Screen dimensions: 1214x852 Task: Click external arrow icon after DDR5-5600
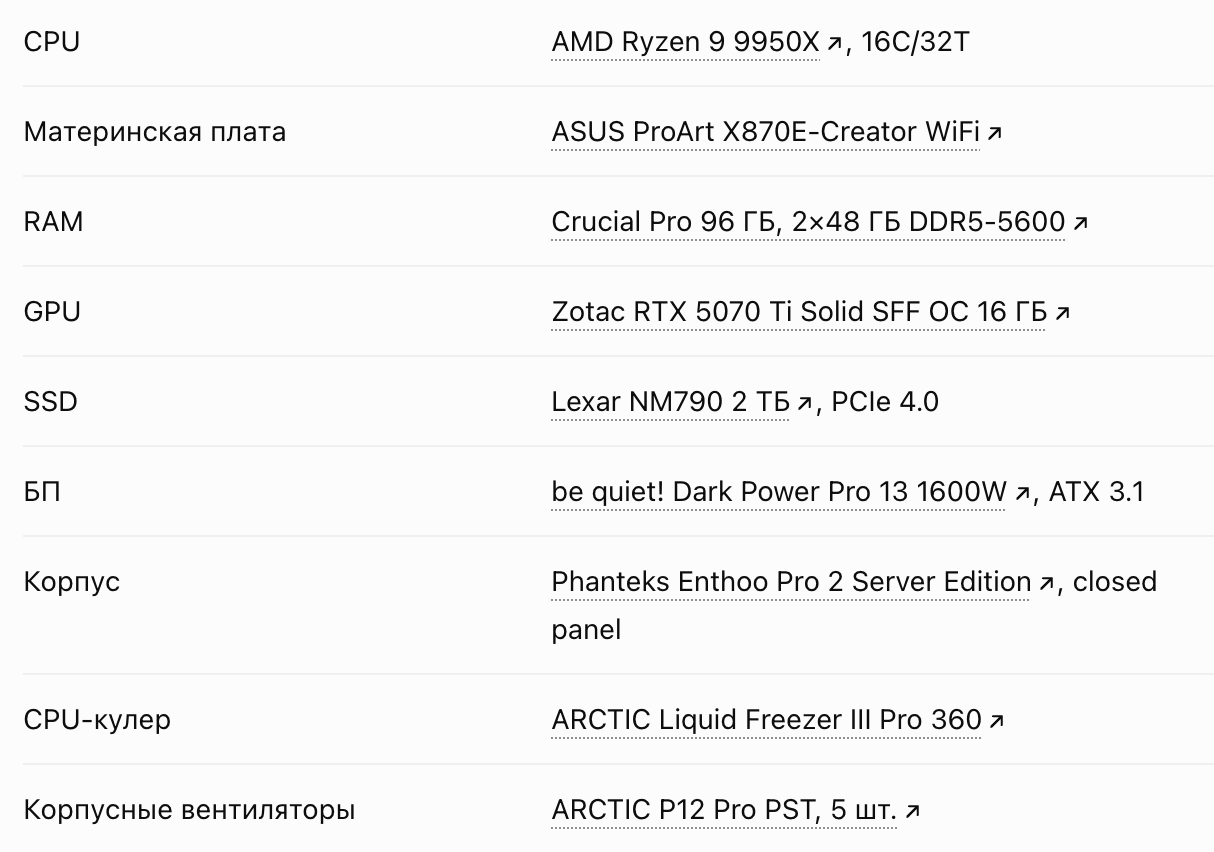point(1080,224)
